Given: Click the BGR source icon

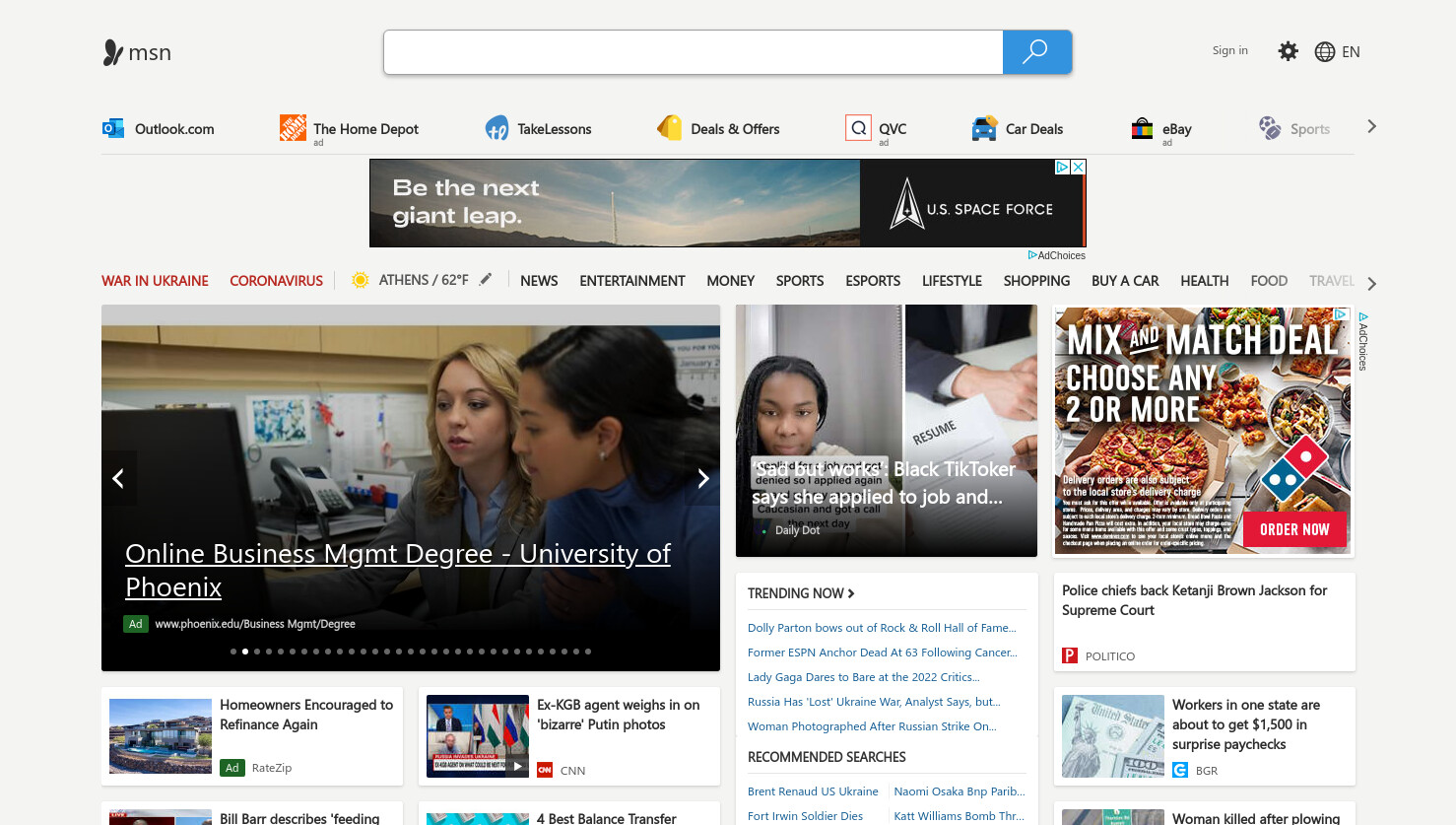Looking at the screenshot, I should click(1180, 770).
